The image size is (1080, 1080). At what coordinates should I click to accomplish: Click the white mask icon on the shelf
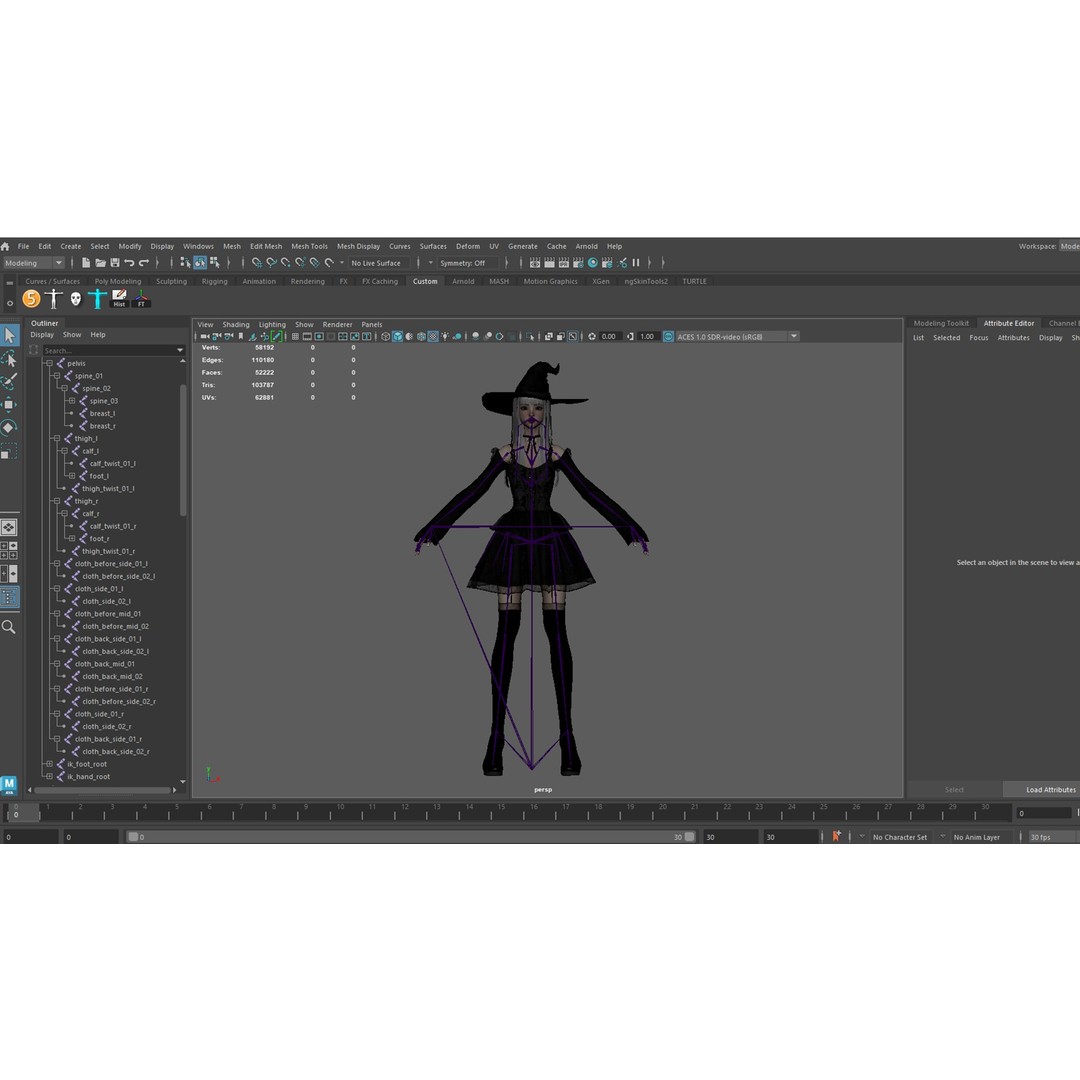coord(74,298)
